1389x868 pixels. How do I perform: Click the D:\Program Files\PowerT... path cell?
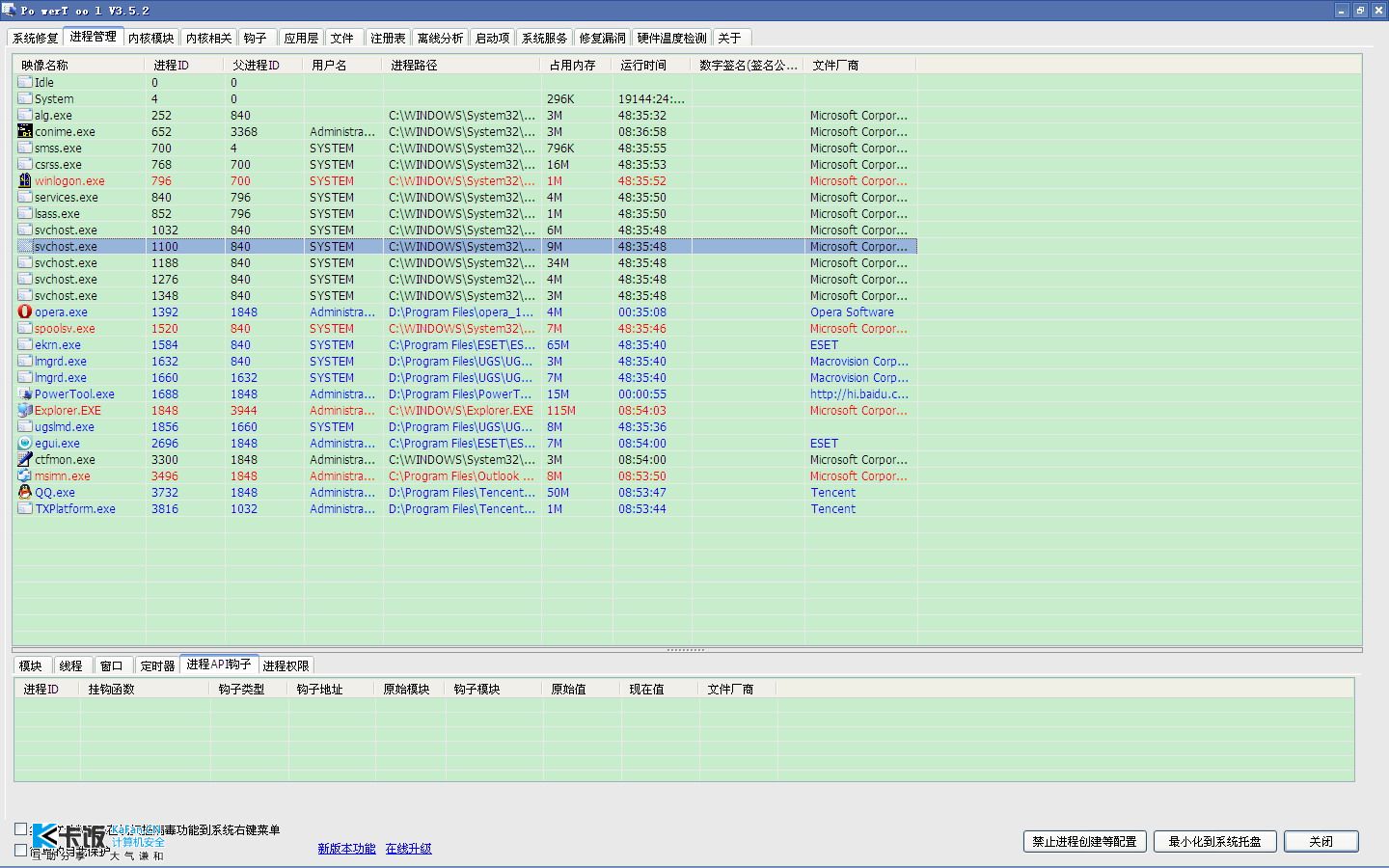click(x=460, y=393)
